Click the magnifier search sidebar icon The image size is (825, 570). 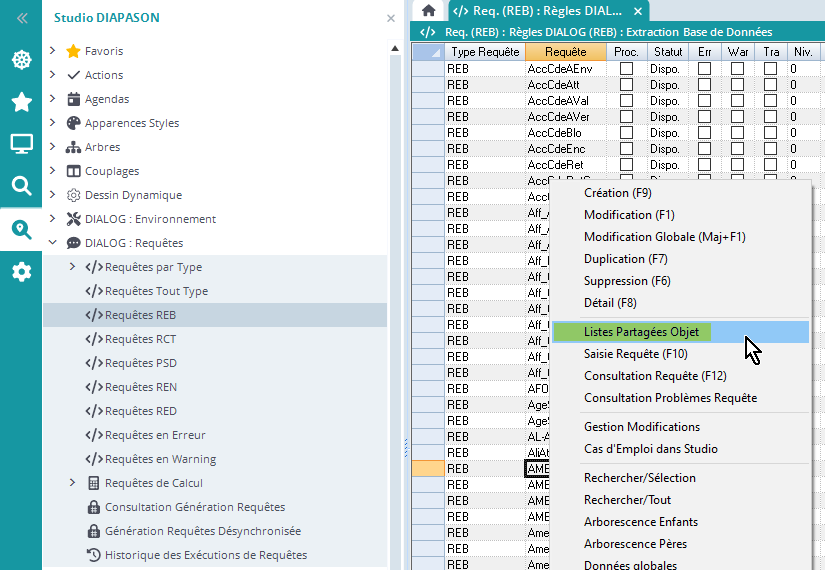[21, 186]
